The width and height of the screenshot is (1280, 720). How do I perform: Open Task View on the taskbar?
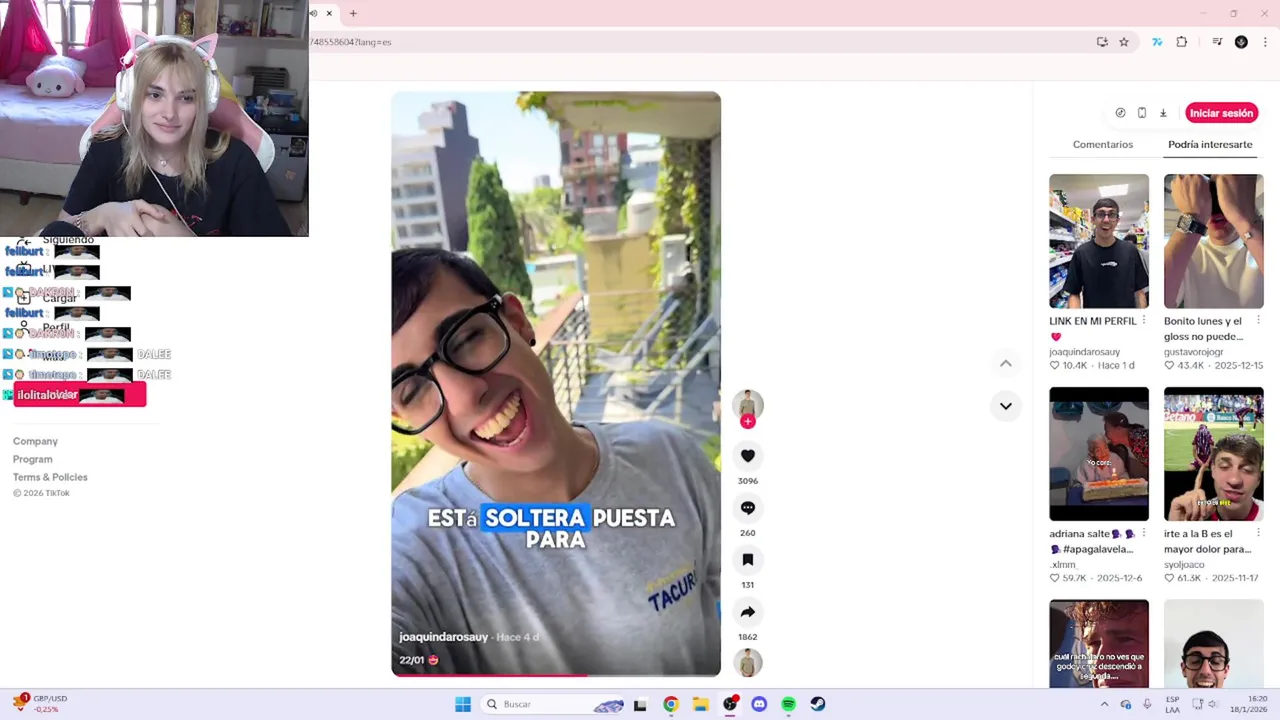coord(640,704)
